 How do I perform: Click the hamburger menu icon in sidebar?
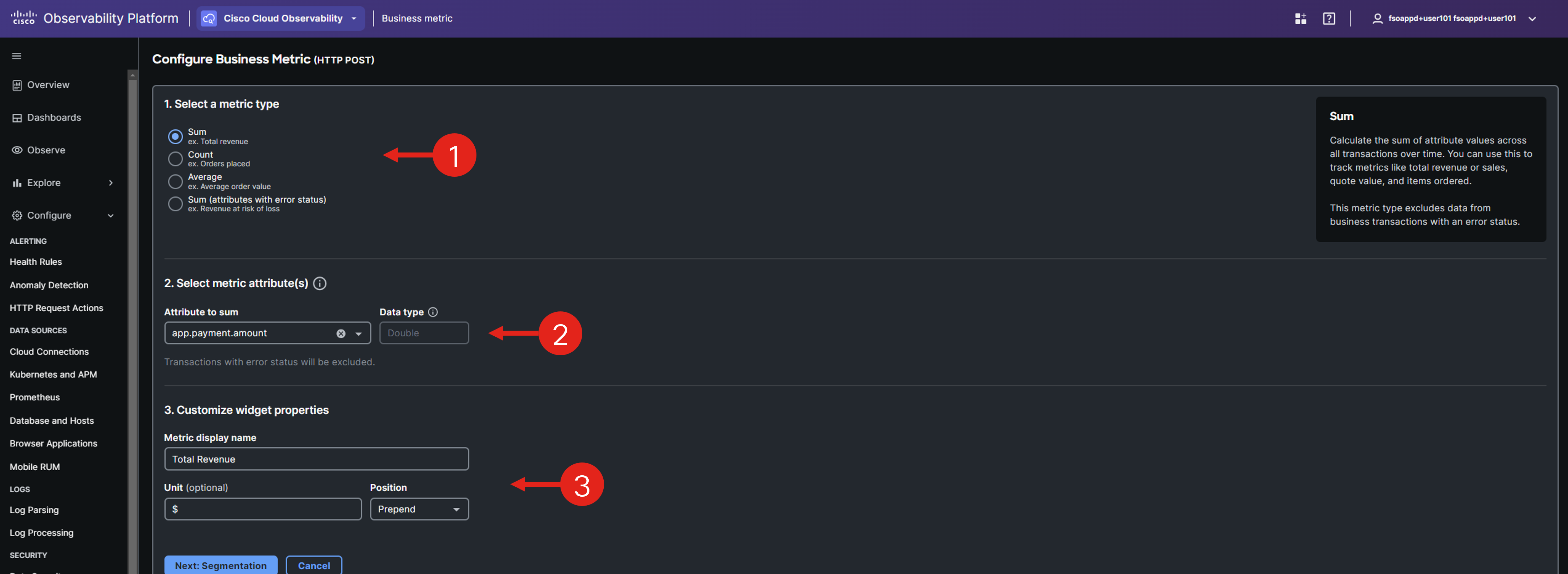(x=16, y=56)
